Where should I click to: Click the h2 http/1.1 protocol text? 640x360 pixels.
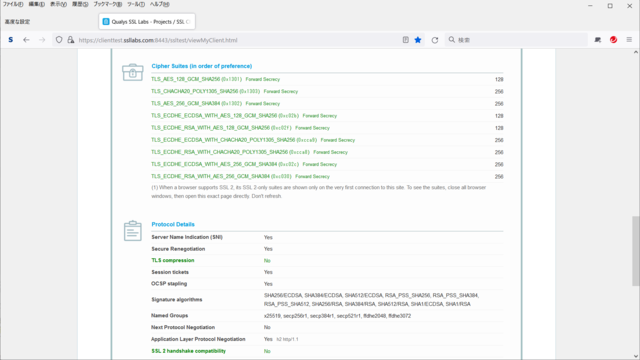point(287,339)
